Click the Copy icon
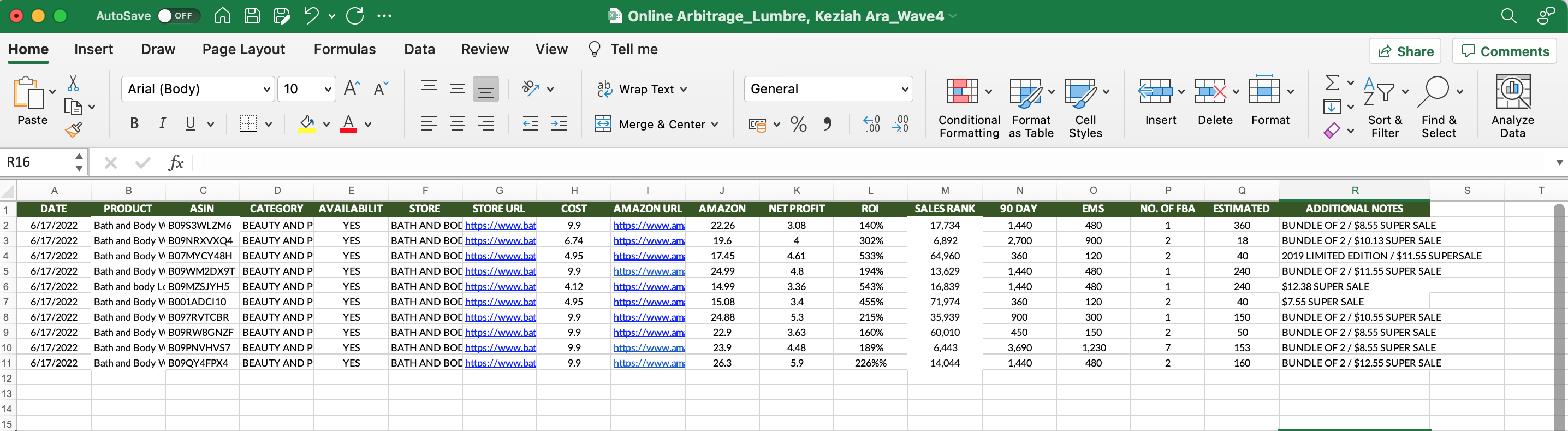The height and width of the screenshot is (431, 1568). pos(73,107)
